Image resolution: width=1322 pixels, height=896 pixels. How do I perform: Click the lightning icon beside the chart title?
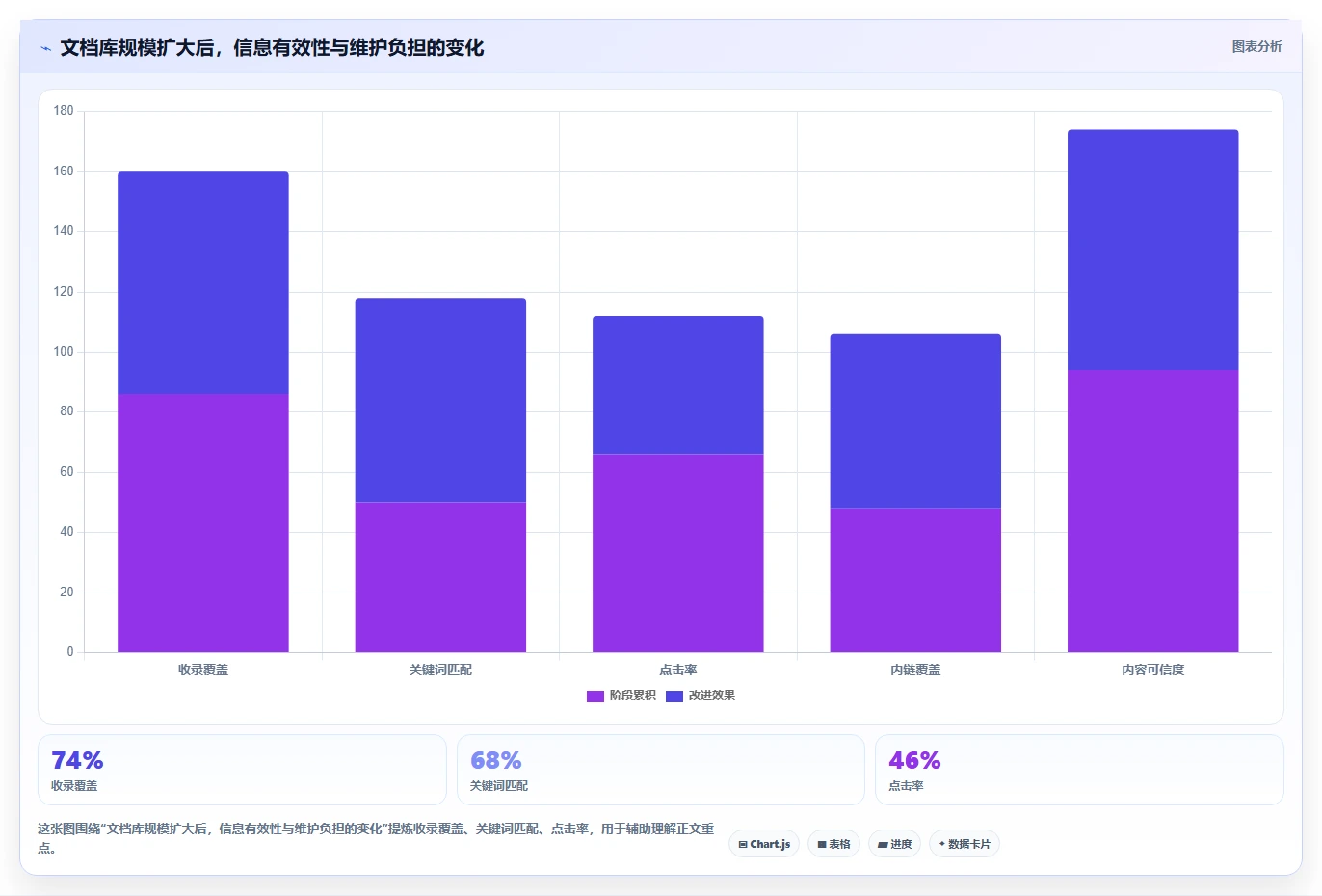pos(45,48)
